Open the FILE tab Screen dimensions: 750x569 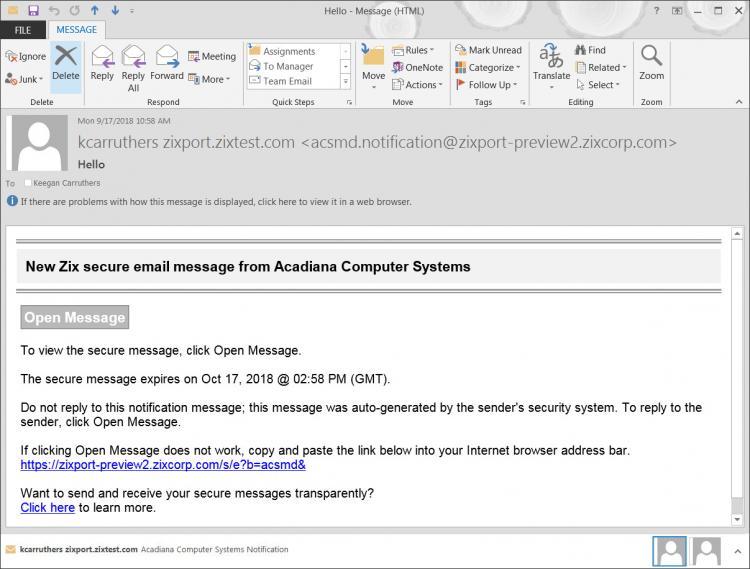(x=23, y=30)
